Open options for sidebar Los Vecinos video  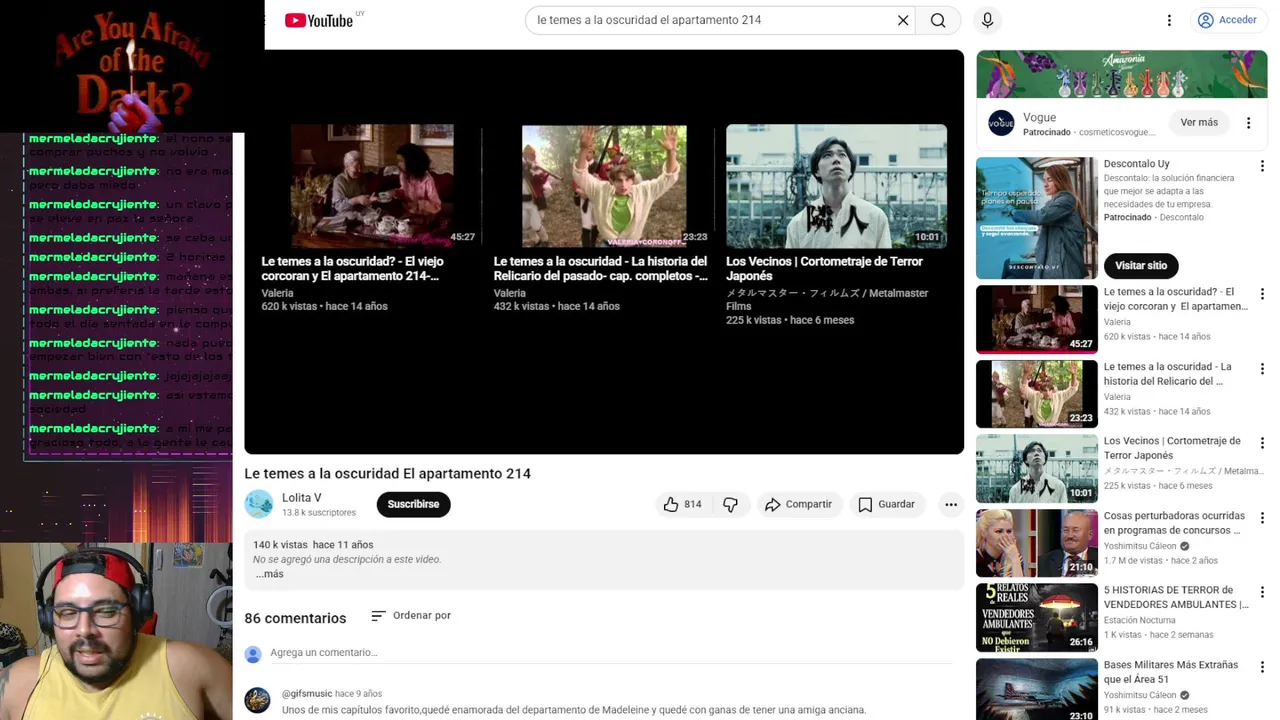click(1262, 443)
